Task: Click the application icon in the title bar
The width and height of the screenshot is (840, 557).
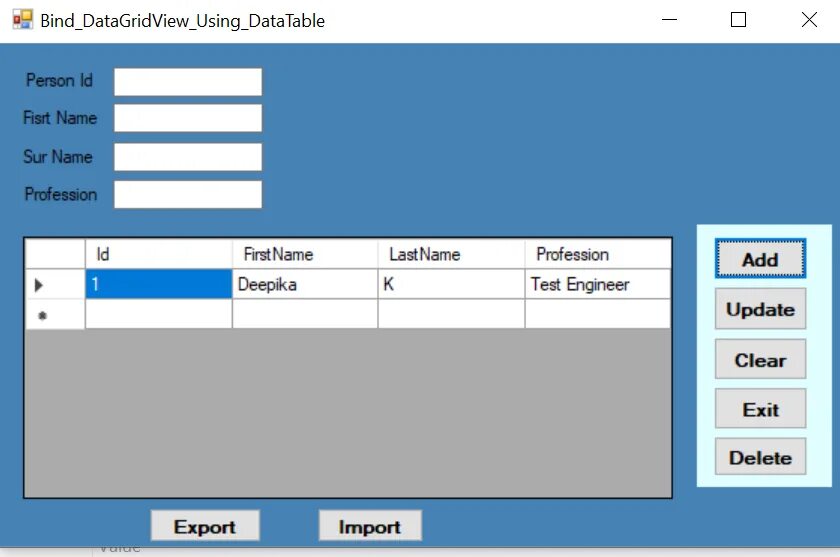Action: point(23,20)
